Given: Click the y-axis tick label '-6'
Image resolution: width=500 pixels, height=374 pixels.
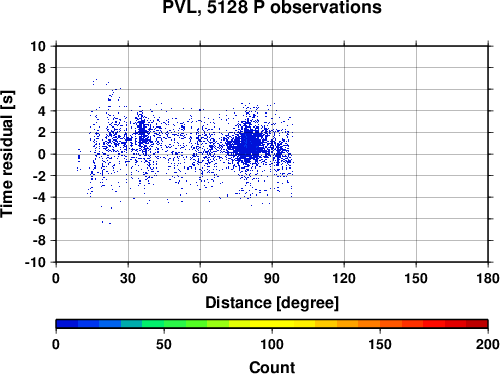Looking at the screenshot, I should point(39,219).
